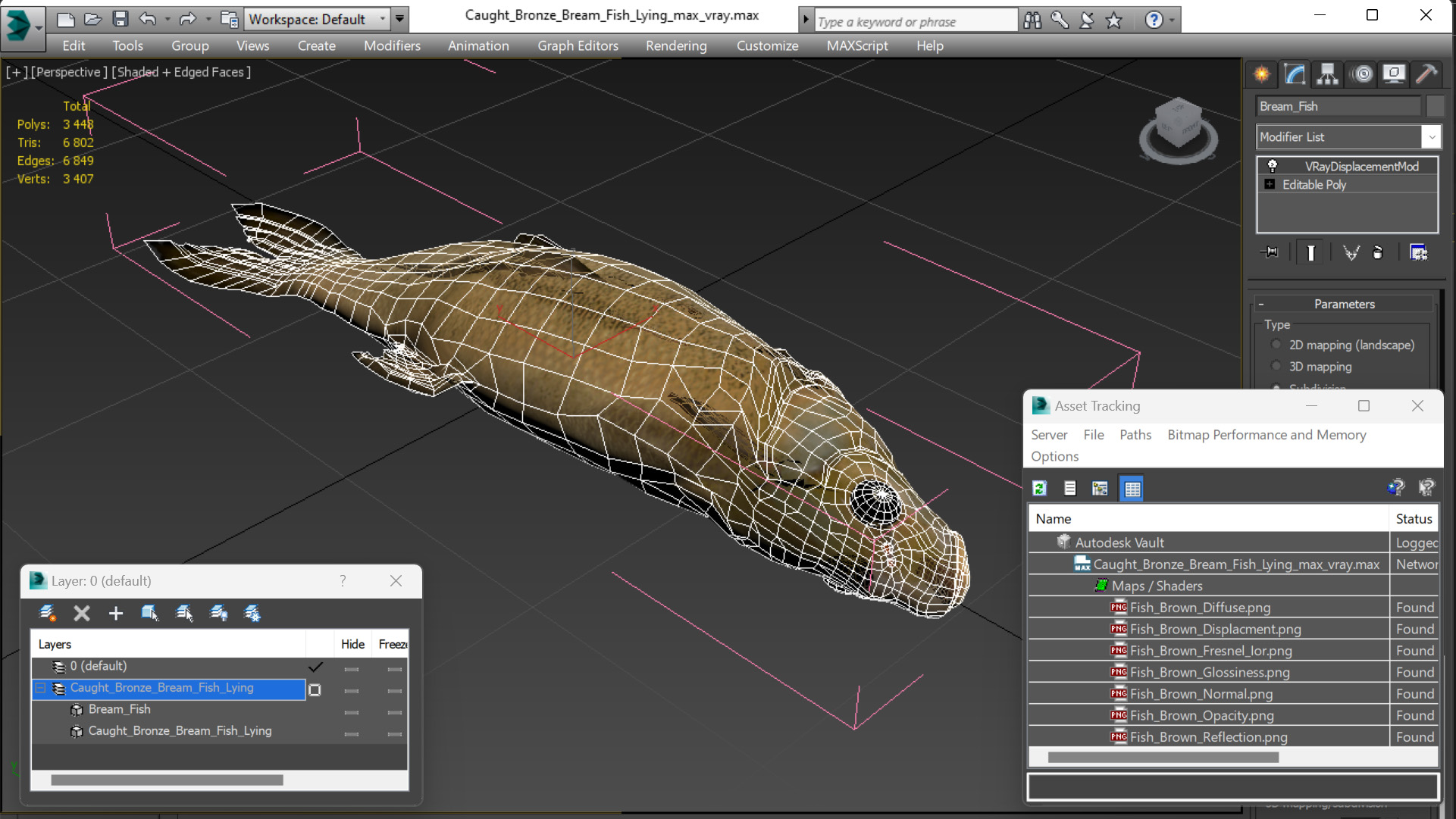Select 2D mapping (landscape) radio button
Viewport: 1456px width, 819px height.
point(1276,345)
